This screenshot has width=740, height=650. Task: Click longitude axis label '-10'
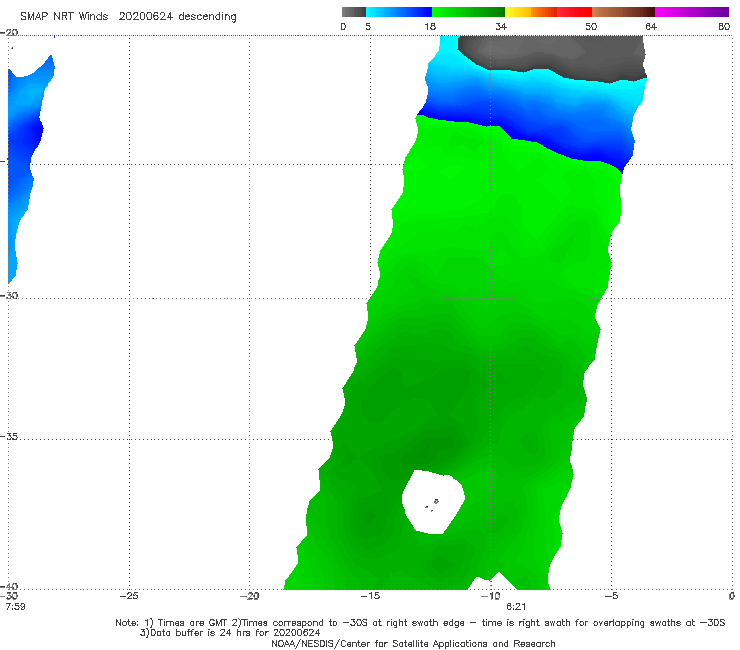point(491,596)
